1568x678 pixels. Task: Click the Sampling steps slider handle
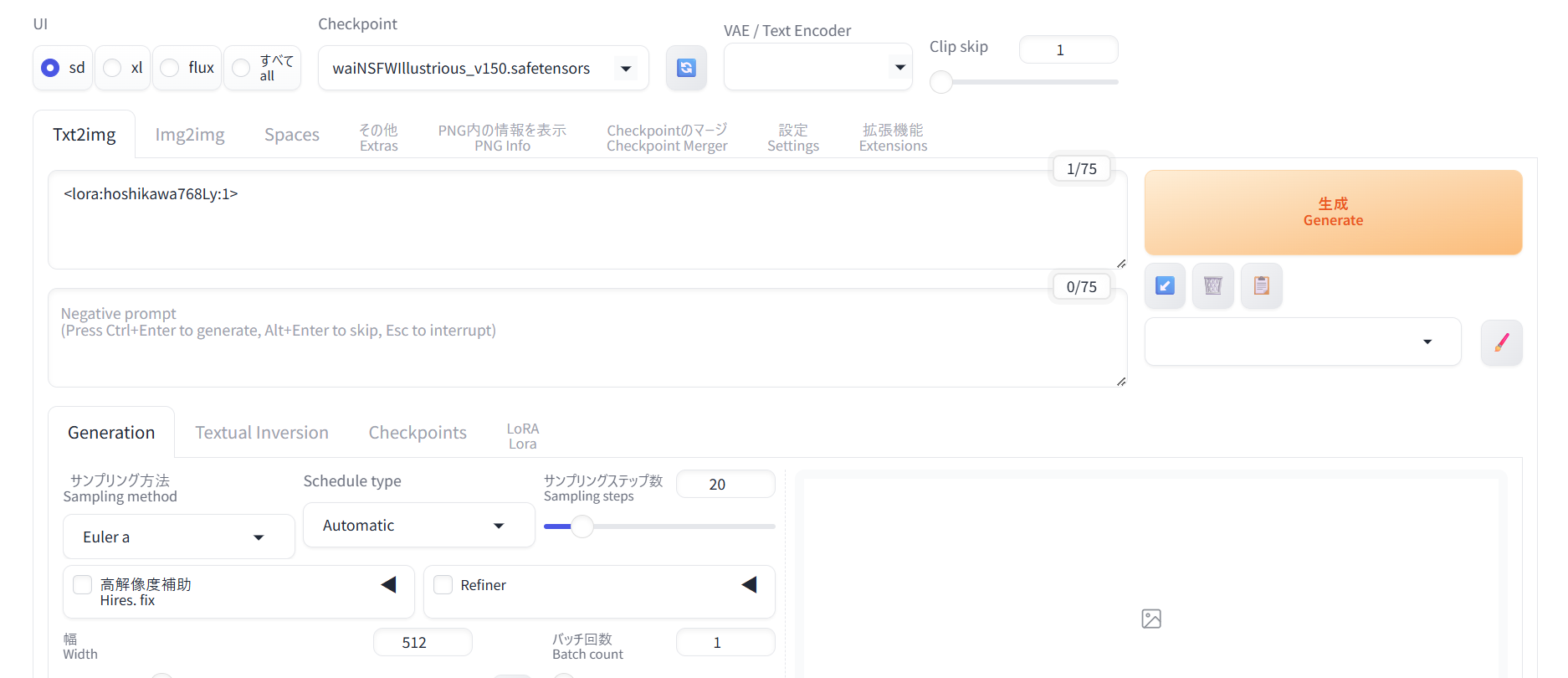point(582,526)
